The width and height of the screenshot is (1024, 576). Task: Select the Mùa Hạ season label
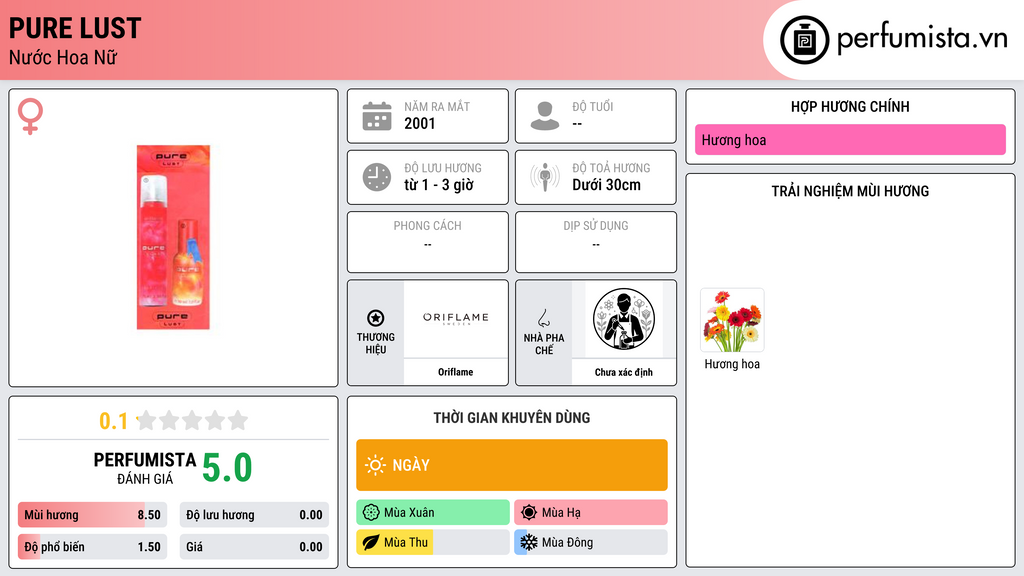click(561, 513)
